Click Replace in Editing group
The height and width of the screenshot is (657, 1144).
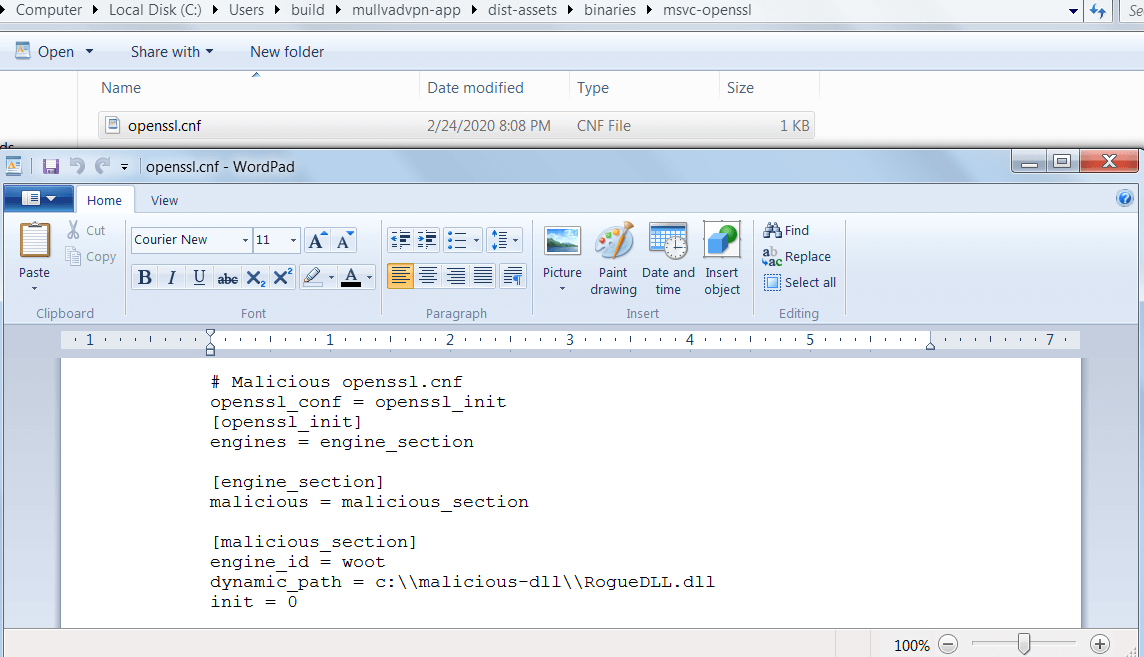click(x=797, y=257)
